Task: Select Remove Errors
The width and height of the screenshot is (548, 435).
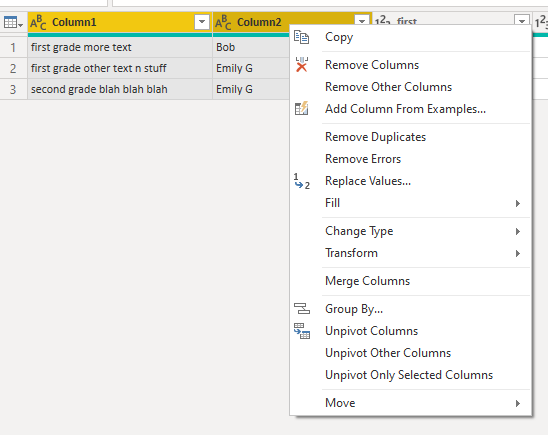Action: (411, 159)
